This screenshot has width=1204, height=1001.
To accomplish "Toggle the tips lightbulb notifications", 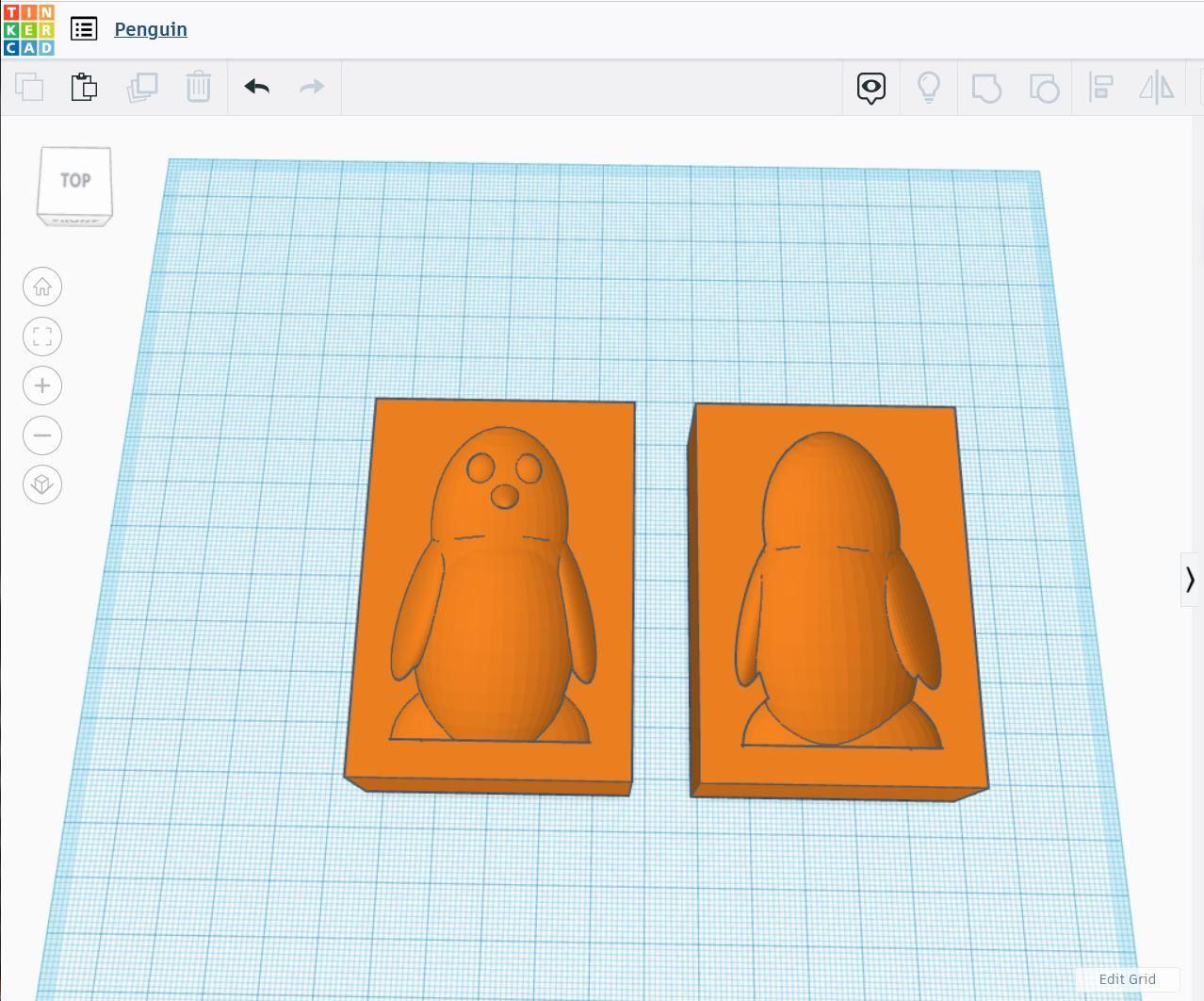I will (929, 87).
